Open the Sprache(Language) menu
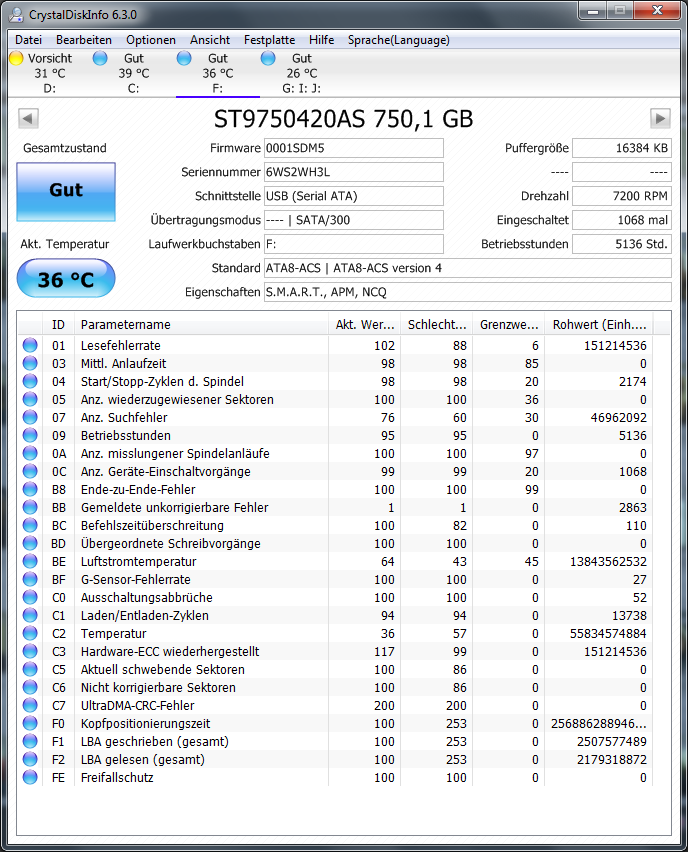688x852 pixels. coord(398,40)
